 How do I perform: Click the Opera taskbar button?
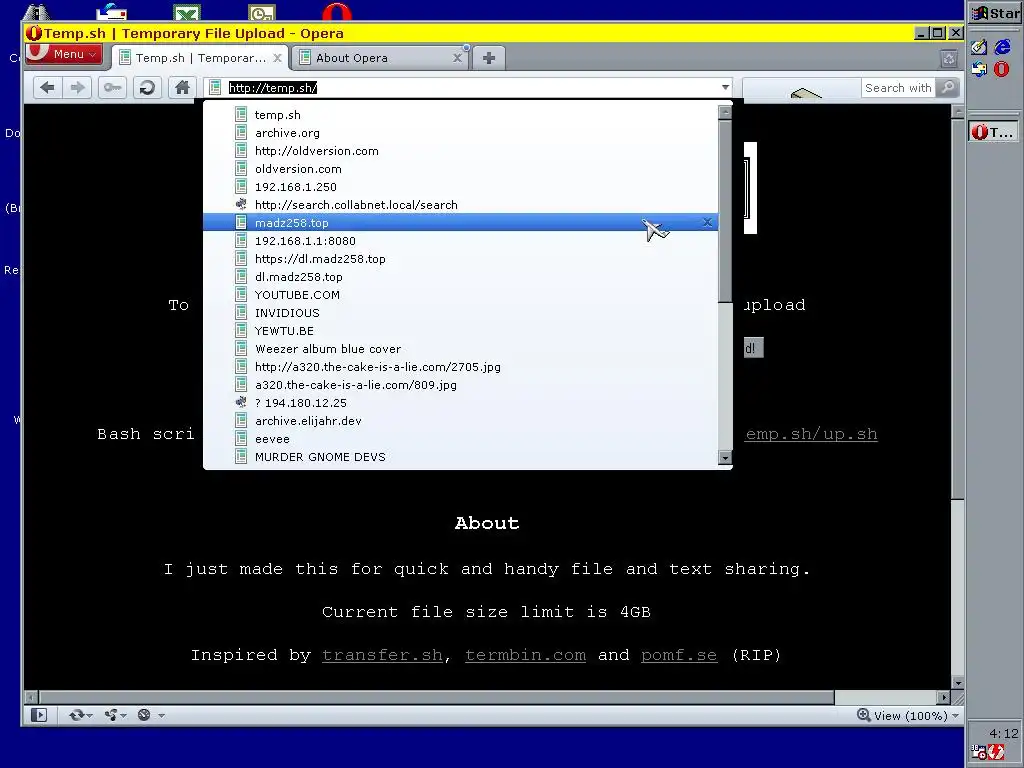pos(993,132)
